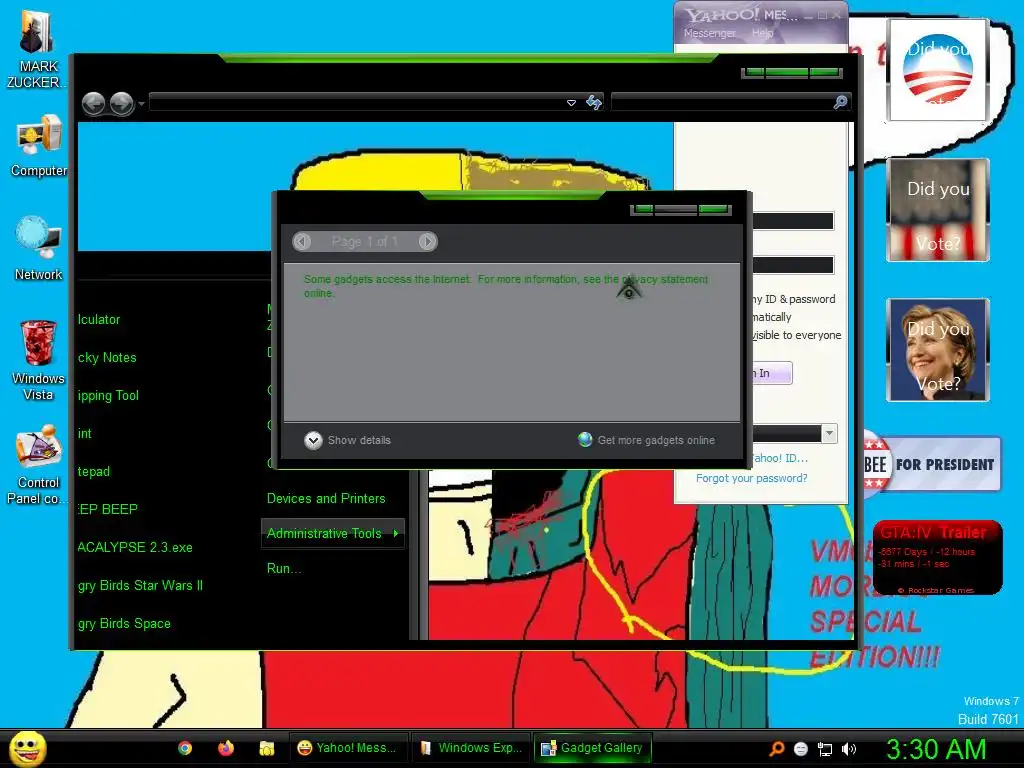The width and height of the screenshot is (1024, 768).
Task: Select the 'int' program entry
Action: [x=85, y=433]
